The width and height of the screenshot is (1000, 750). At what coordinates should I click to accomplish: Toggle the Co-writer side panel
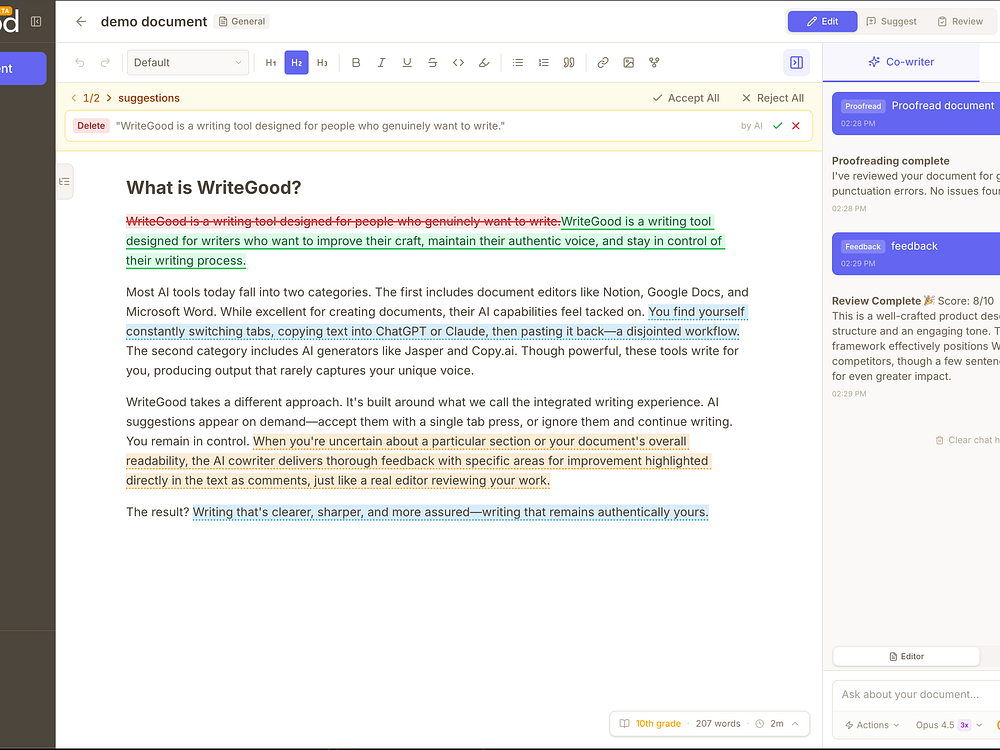click(x=797, y=62)
